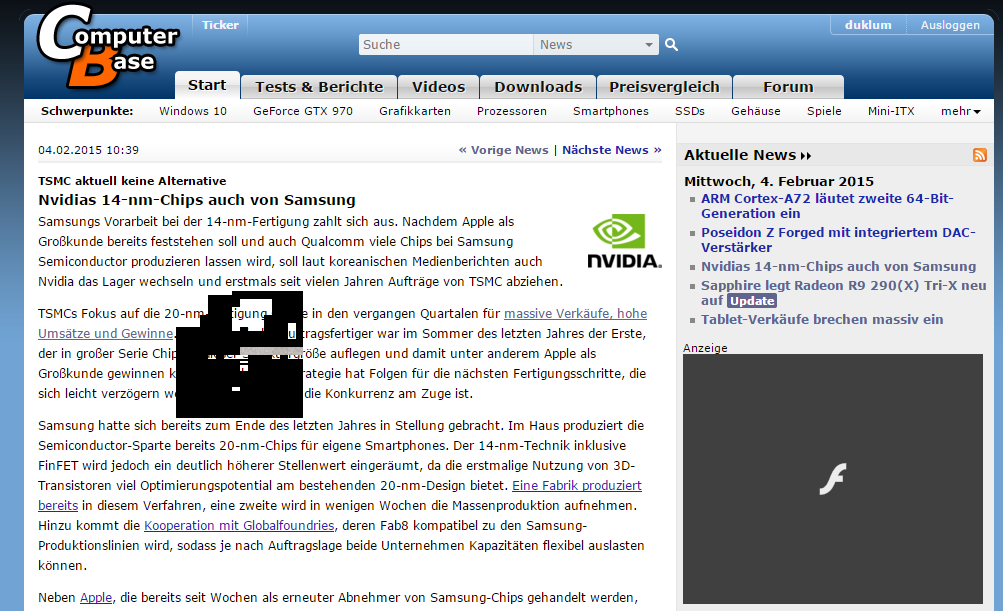Viewport: 1003px width, 611px height.
Task: Click the Mittwoch, 4. Februar 2015 heading
Action: coord(778,181)
